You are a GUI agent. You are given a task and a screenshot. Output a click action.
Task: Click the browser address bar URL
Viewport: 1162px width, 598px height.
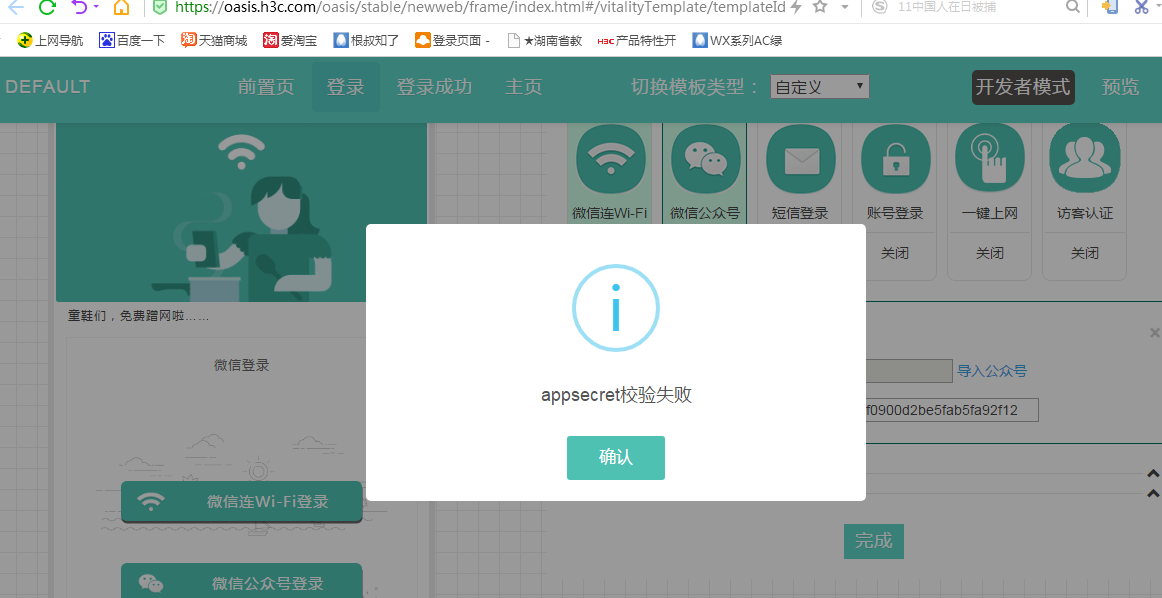pyautogui.click(x=480, y=7)
